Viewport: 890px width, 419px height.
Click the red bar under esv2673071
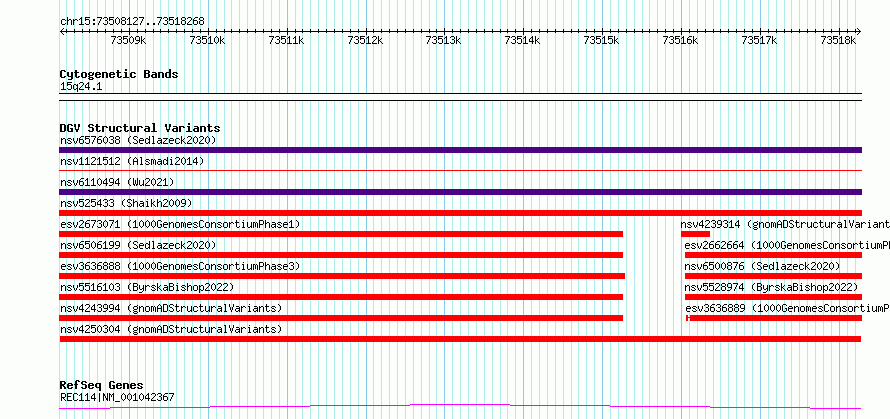(x=341, y=234)
